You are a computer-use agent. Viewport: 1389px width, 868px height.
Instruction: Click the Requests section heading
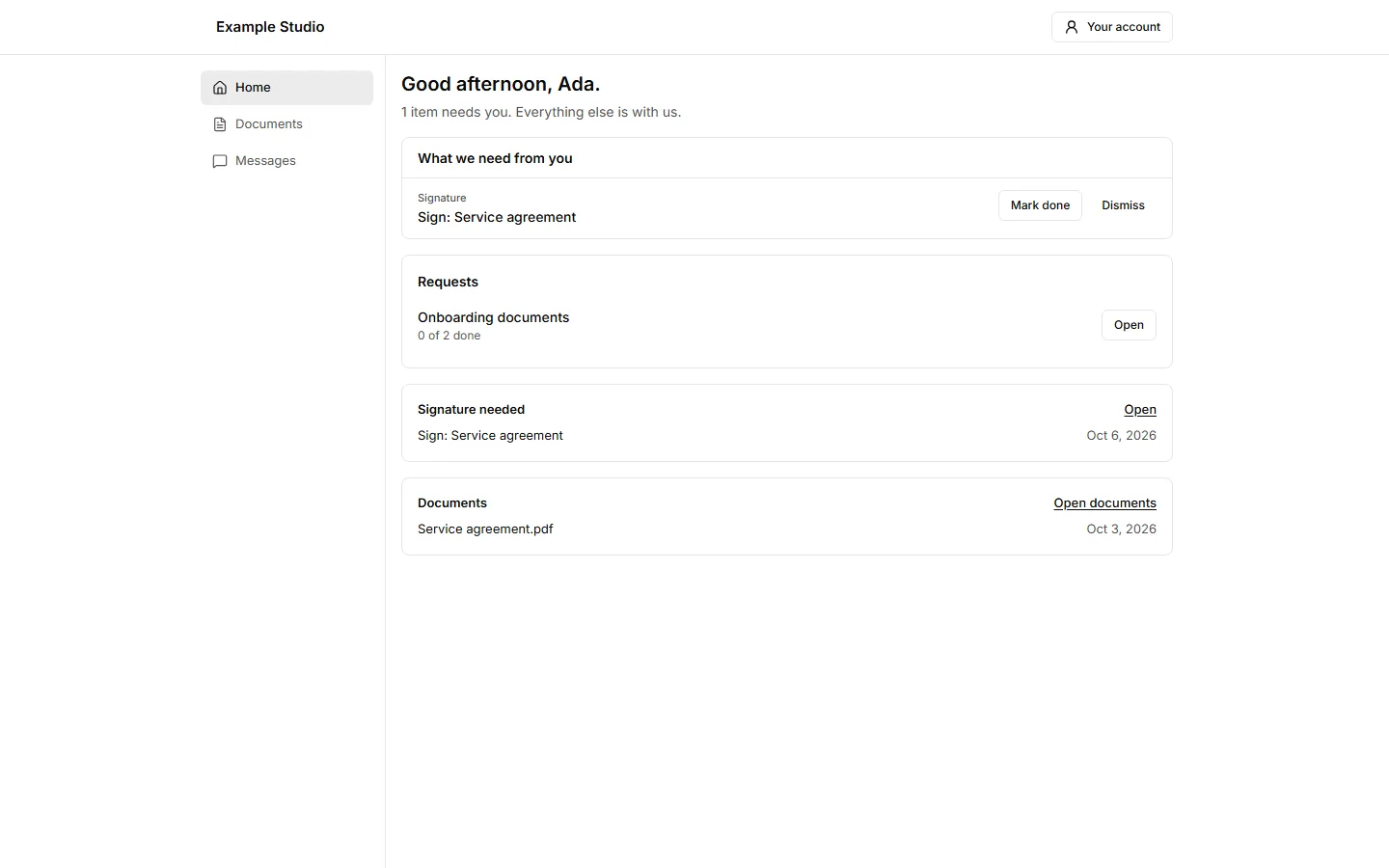(448, 282)
